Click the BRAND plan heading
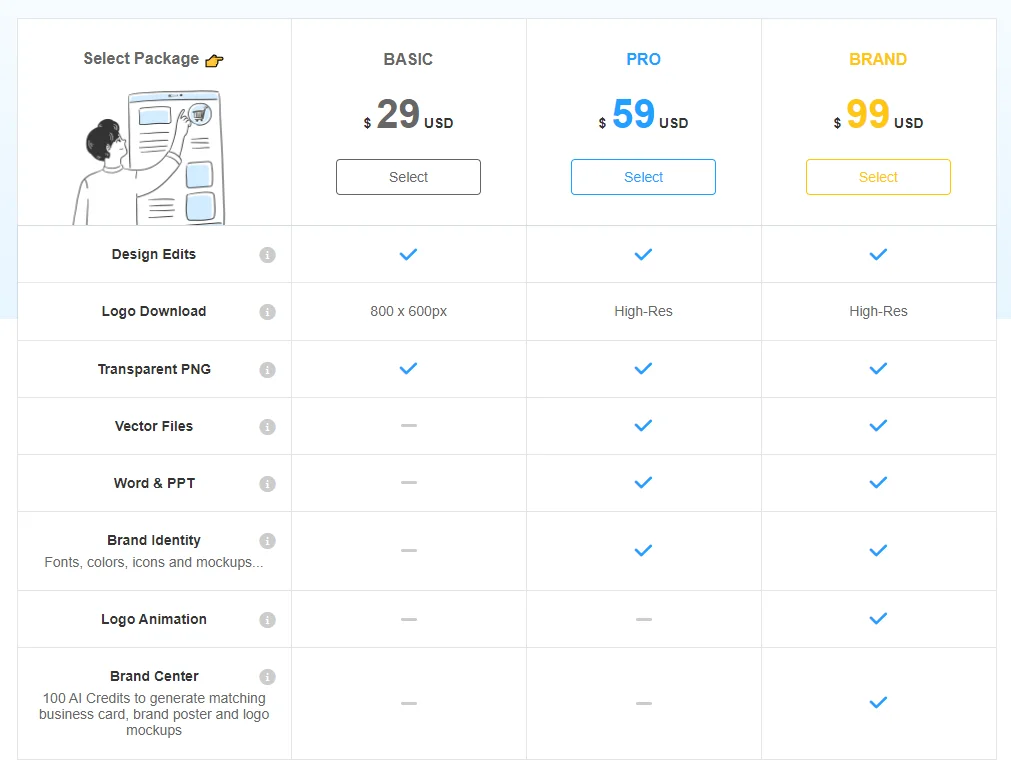 click(x=878, y=59)
